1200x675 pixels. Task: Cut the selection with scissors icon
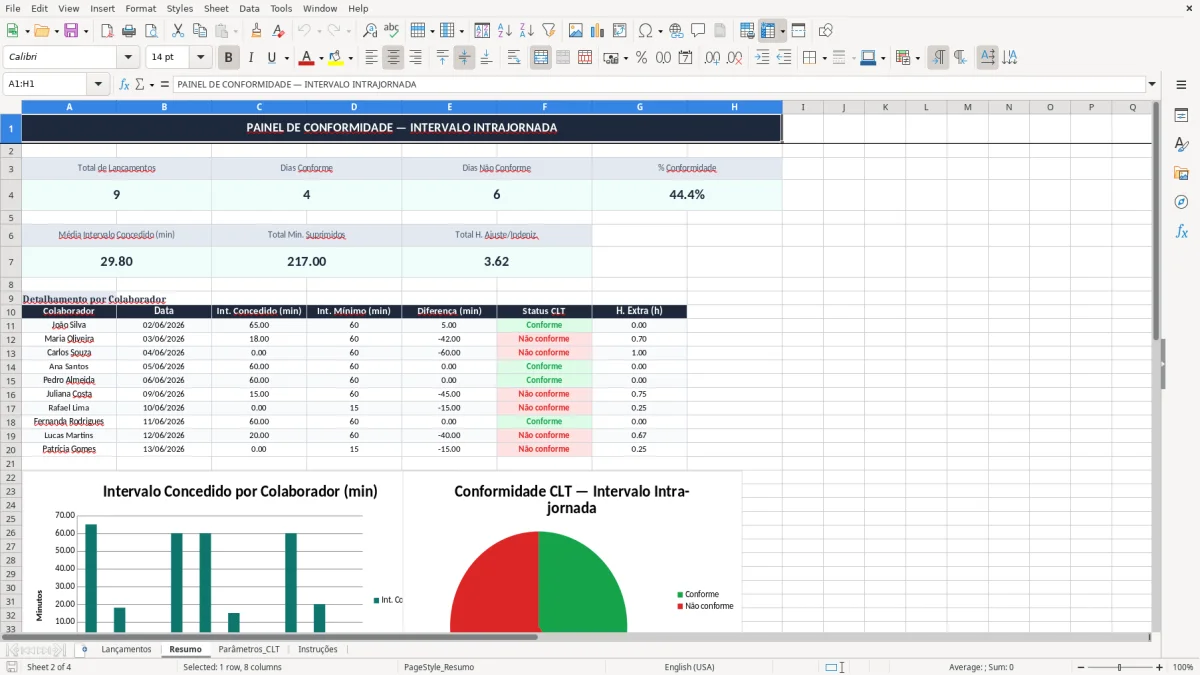(x=178, y=31)
